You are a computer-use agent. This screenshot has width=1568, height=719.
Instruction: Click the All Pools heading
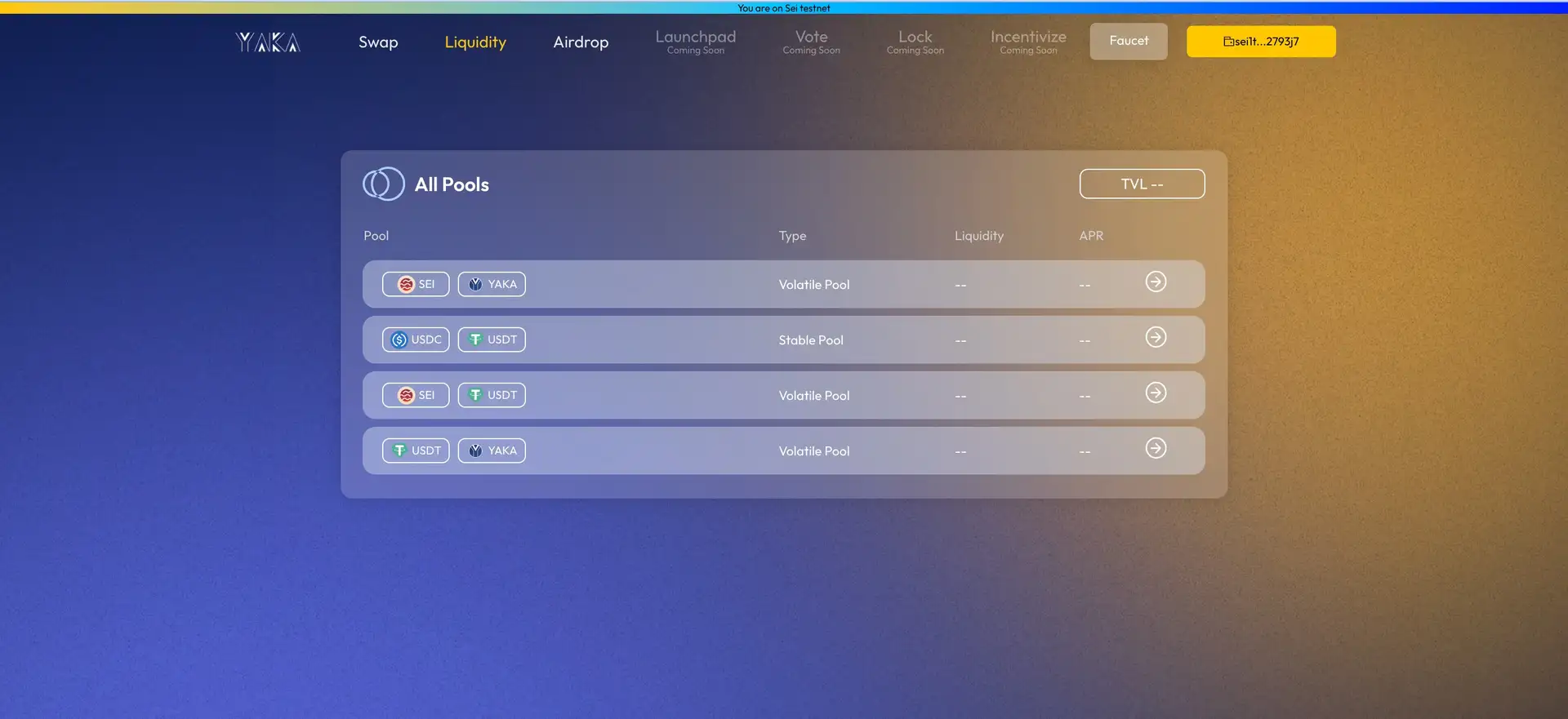pos(452,184)
